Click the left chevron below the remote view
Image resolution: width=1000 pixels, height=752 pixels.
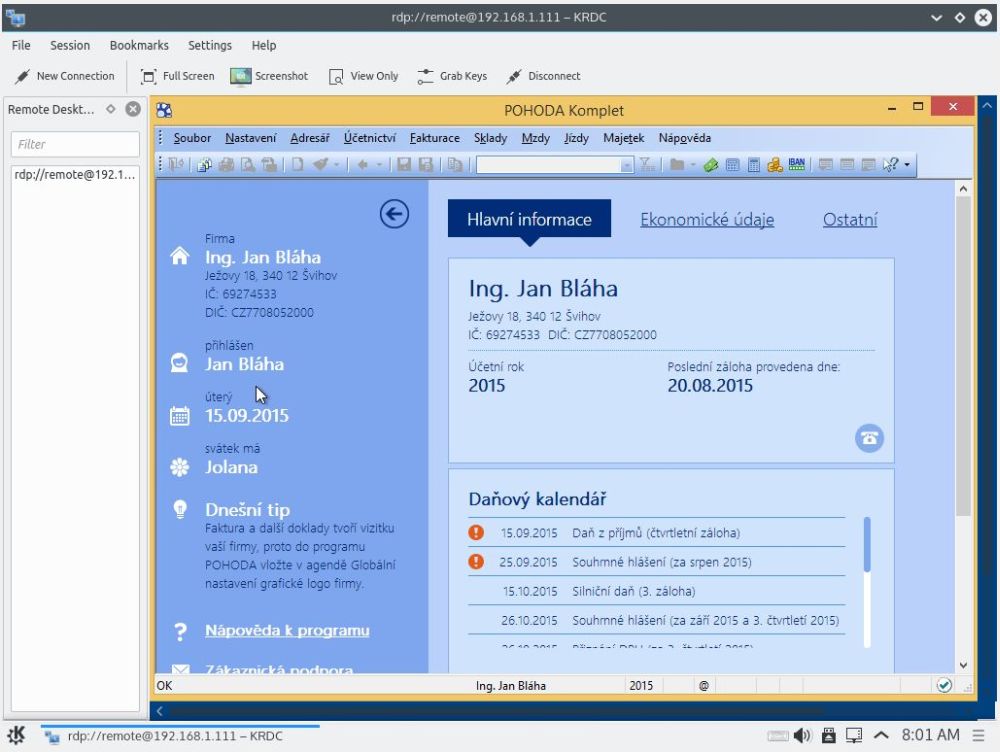pos(159,711)
